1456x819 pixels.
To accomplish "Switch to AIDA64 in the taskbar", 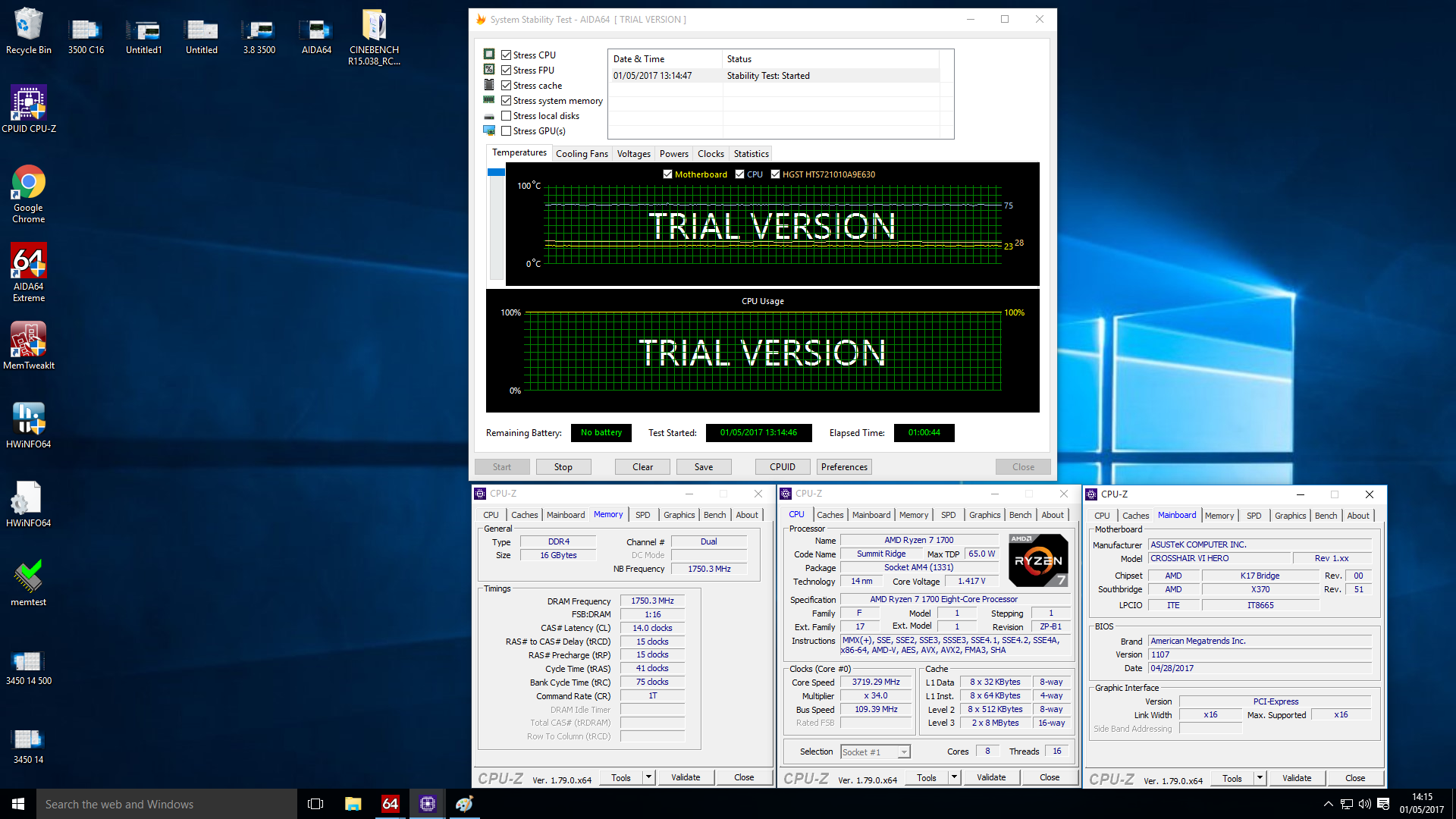I will coord(390,804).
